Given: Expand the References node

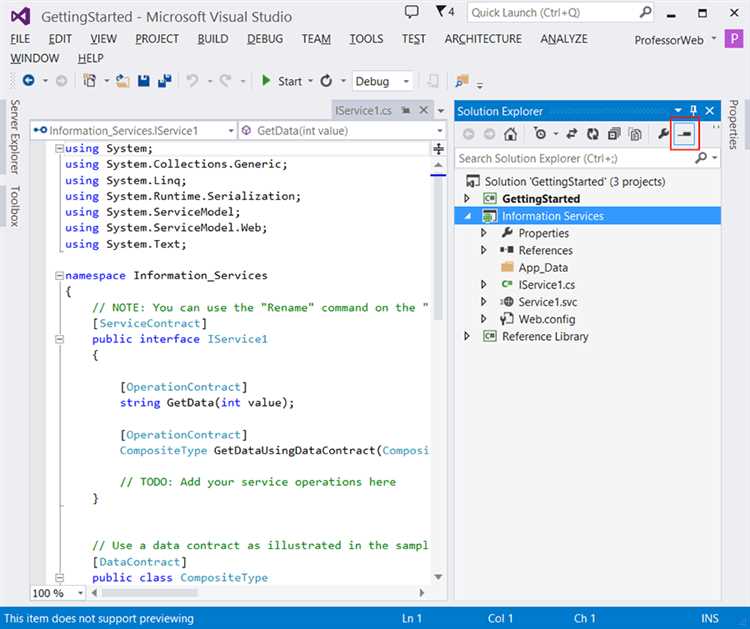Looking at the screenshot, I should pos(484,250).
